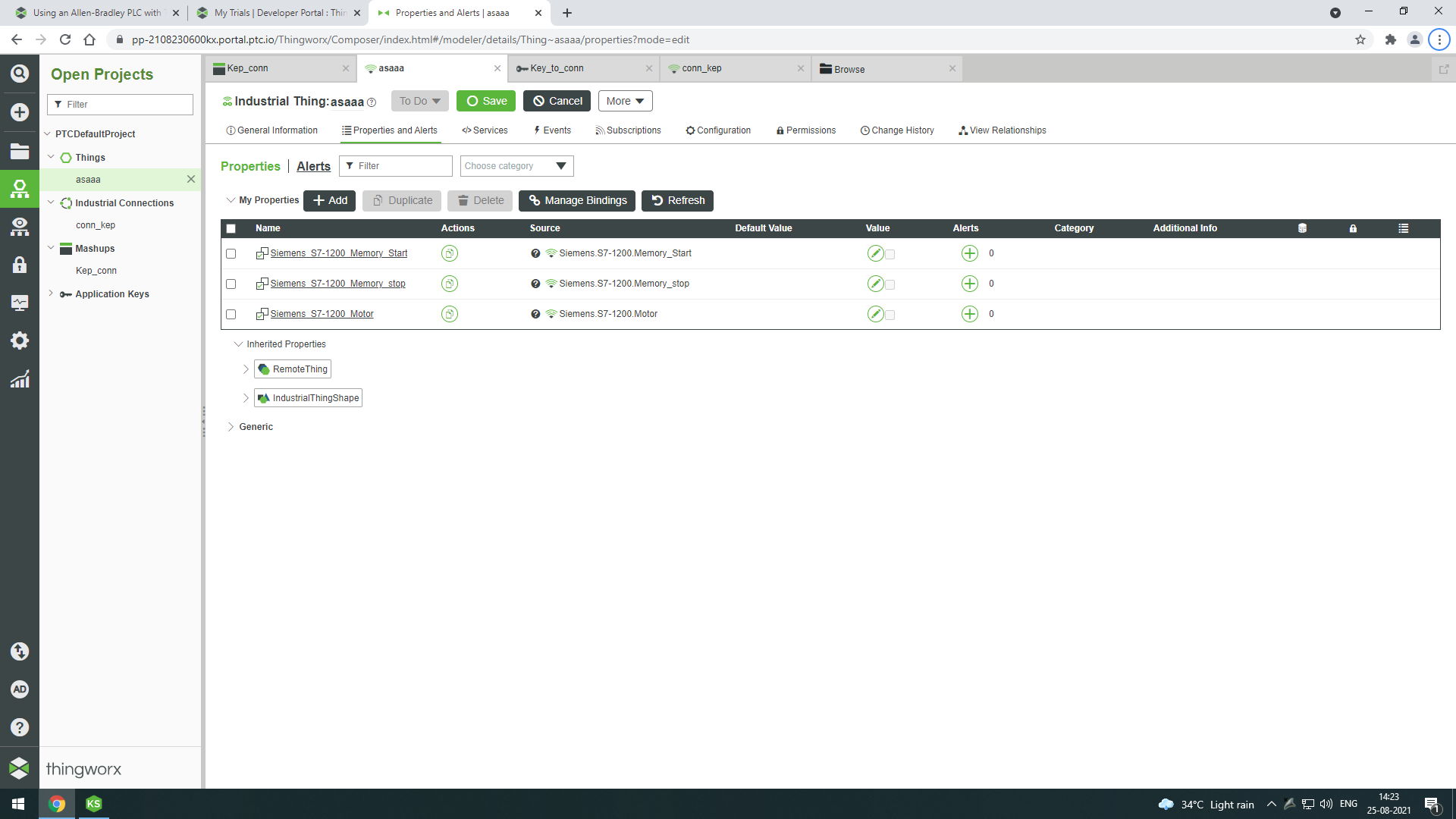Click inside the properties Filter field
The height and width of the screenshot is (819, 1456).
(394, 165)
